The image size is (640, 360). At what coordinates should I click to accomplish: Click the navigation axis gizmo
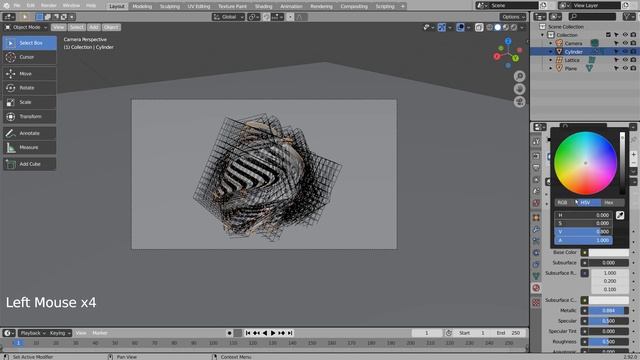coord(508,53)
